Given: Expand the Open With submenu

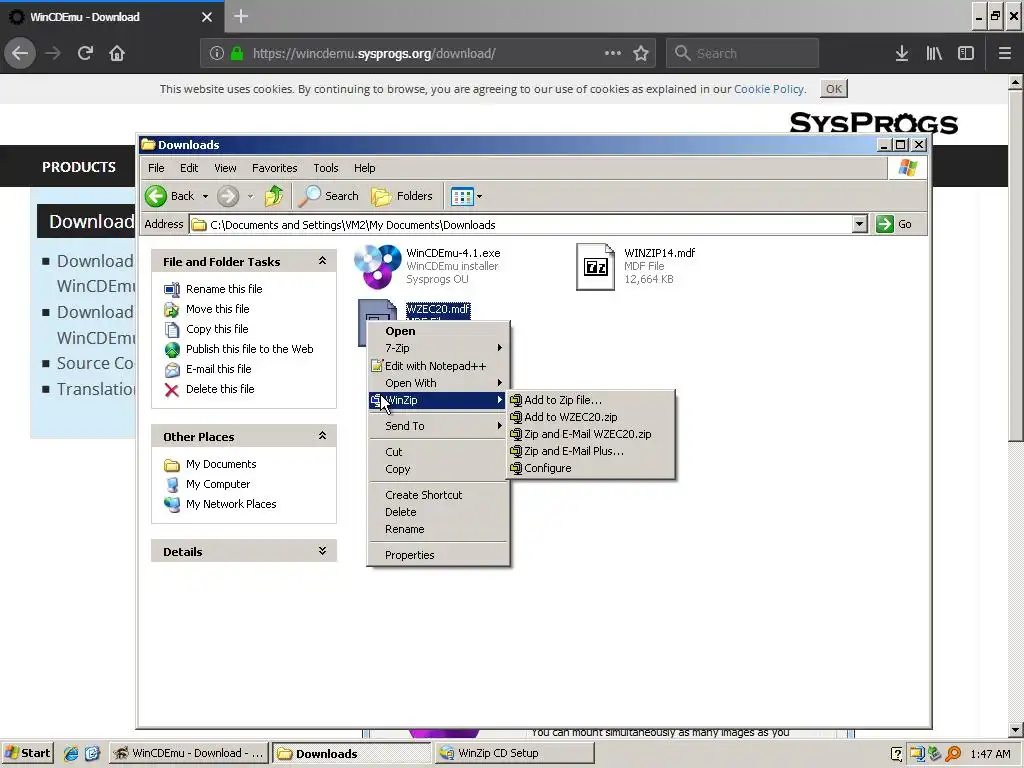Looking at the screenshot, I should coord(438,383).
